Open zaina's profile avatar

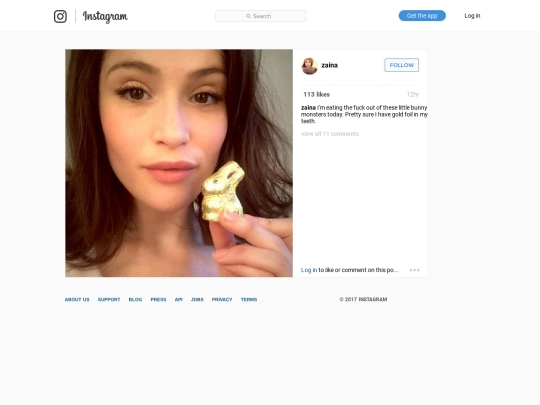pos(310,66)
